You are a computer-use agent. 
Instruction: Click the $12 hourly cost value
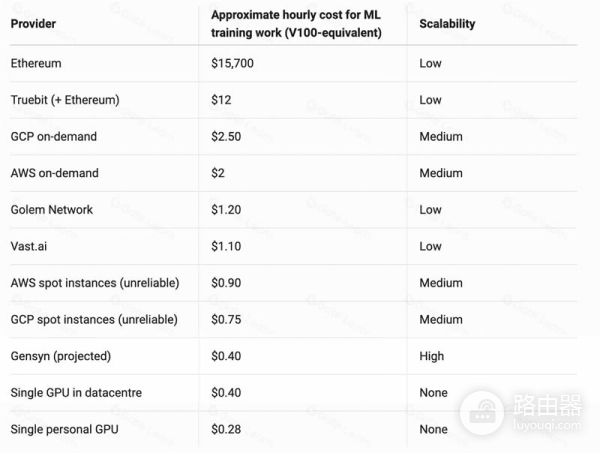pos(221,100)
